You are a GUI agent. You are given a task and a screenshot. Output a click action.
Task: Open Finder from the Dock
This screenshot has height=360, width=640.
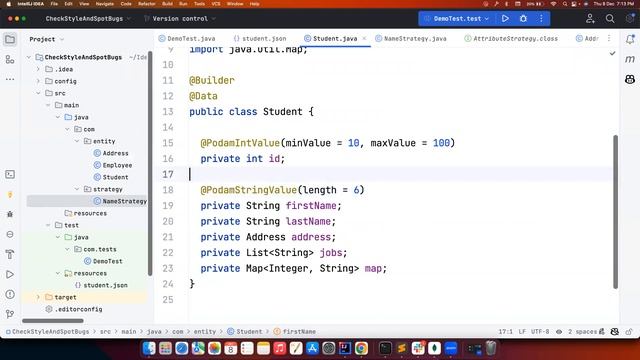click(149, 348)
